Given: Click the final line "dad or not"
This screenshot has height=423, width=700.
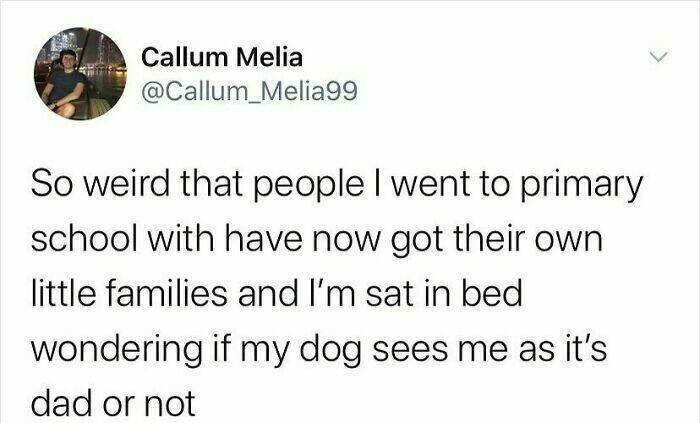Looking at the screenshot, I should pyautogui.click(x=115, y=402).
